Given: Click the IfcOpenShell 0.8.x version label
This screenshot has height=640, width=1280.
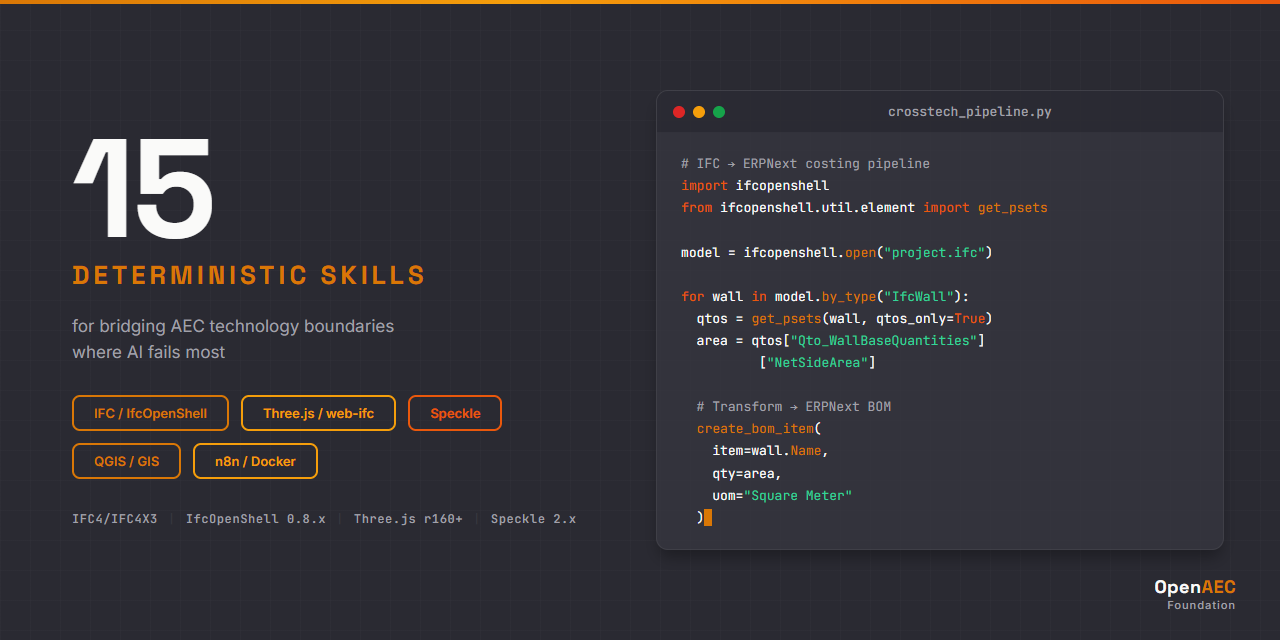Looking at the screenshot, I should (x=255, y=519).
